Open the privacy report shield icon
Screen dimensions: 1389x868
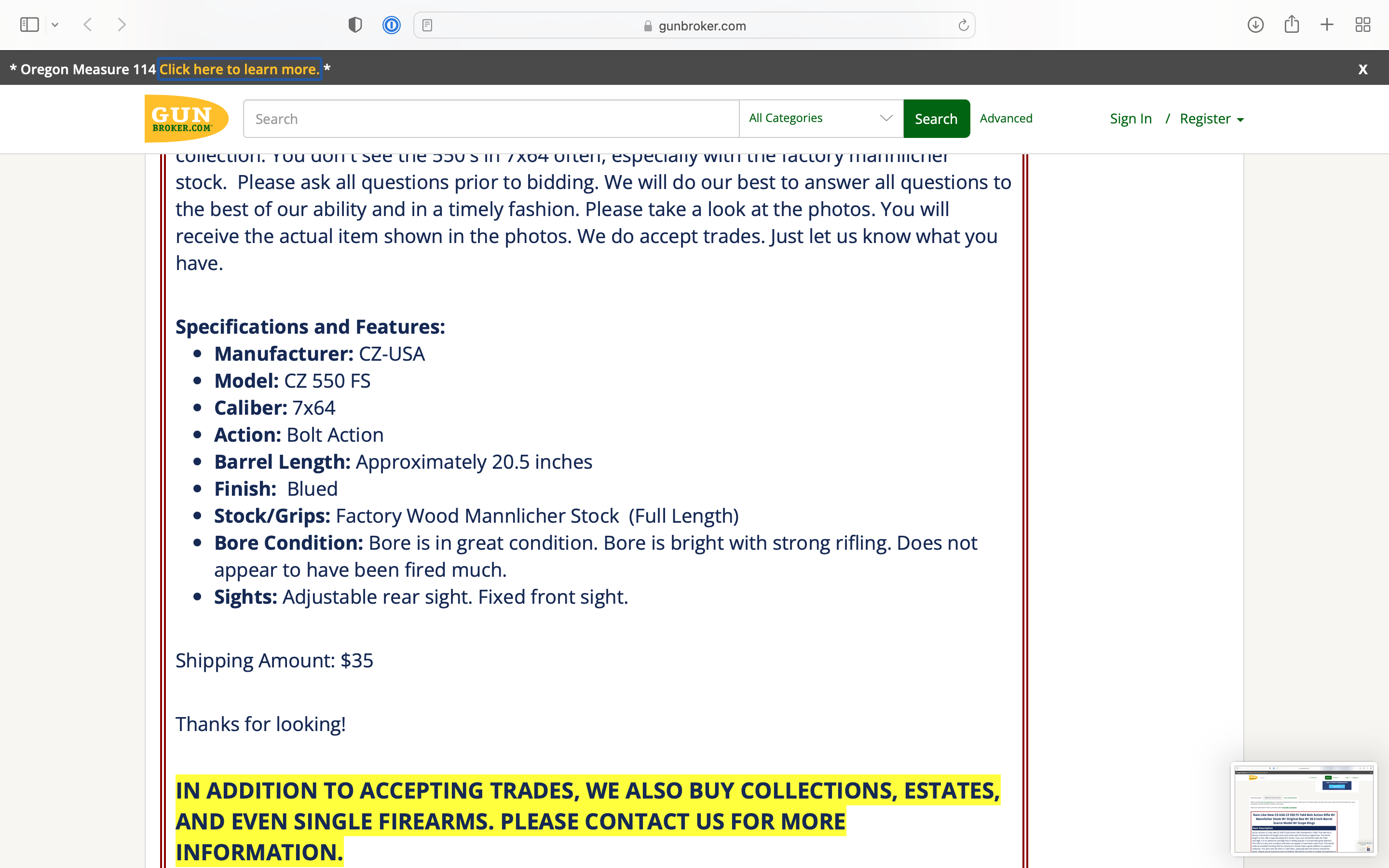[355, 25]
